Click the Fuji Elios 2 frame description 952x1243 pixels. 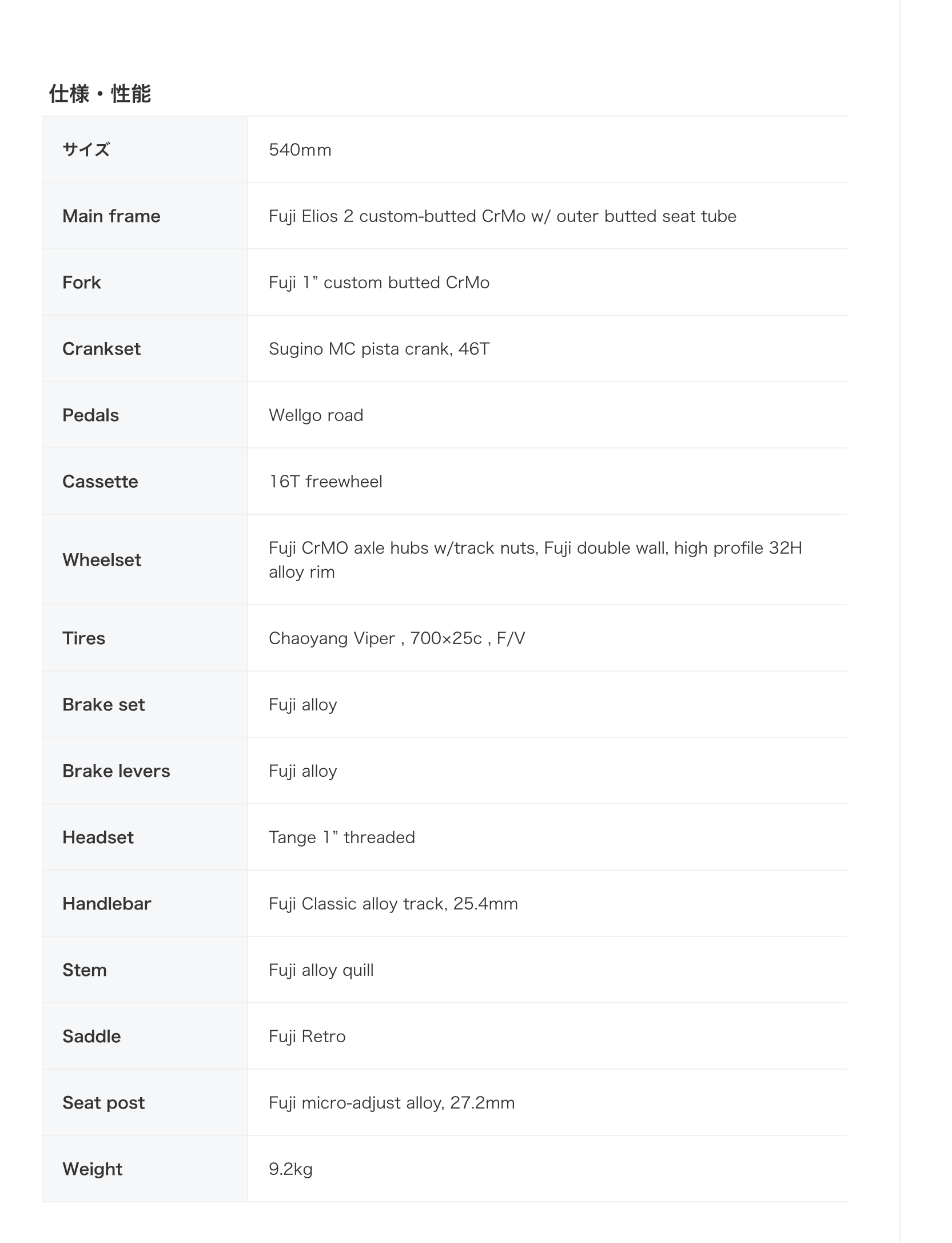click(503, 216)
